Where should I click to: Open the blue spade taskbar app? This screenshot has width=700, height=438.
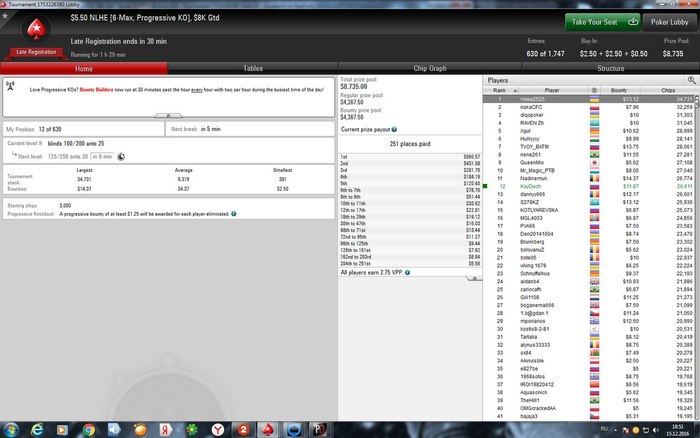294,430
